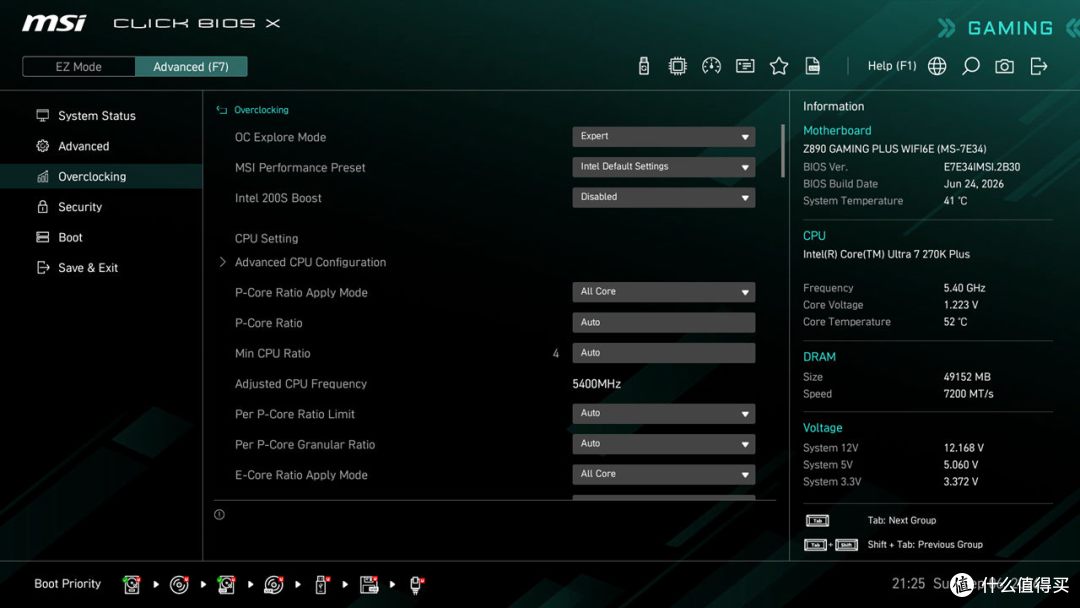Click the search magnifier icon

pyautogui.click(x=970, y=66)
